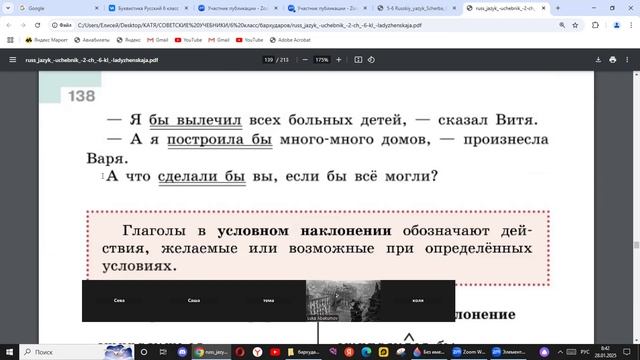Click the zoom out minus button
Image resolution: width=640 pixels, height=360 pixels.
[x=305, y=60]
